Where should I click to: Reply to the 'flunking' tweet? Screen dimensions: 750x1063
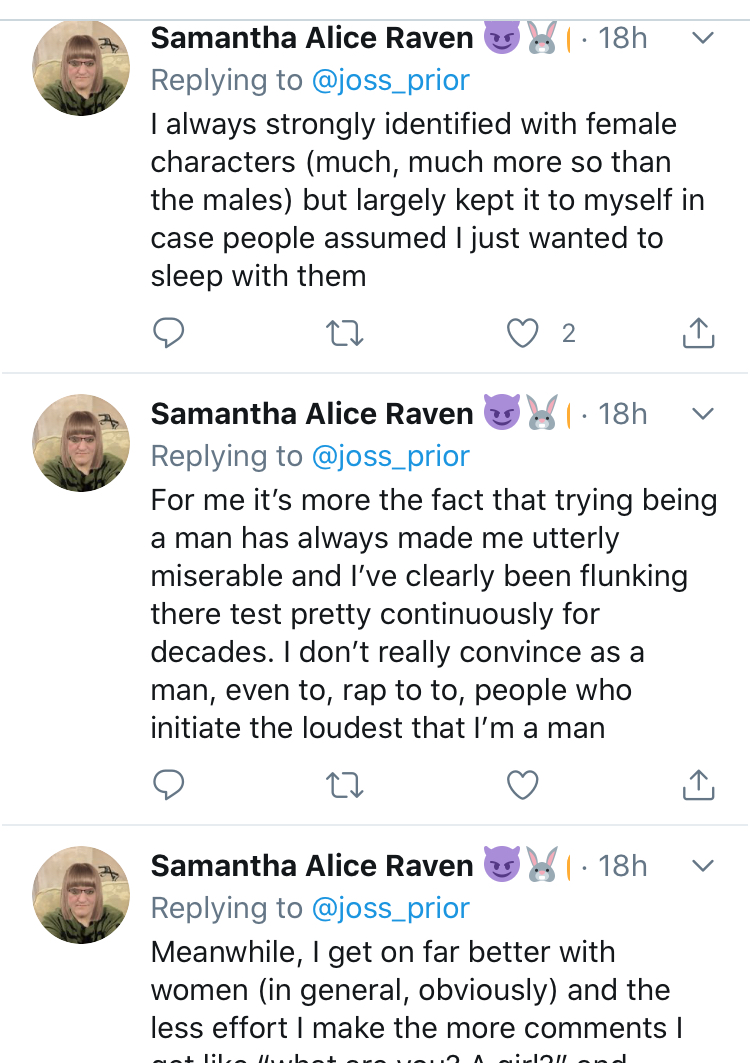[168, 785]
